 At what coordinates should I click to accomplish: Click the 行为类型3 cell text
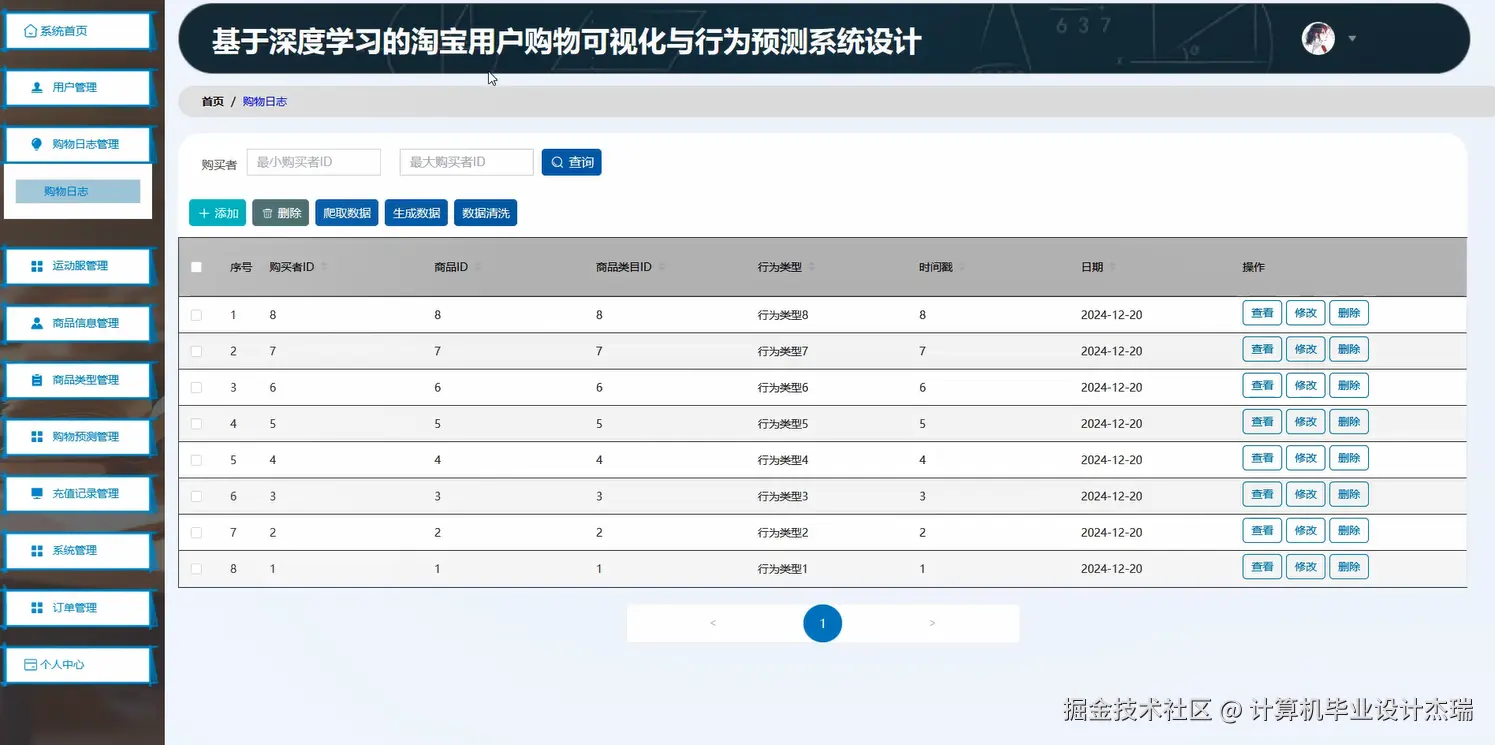click(783, 496)
